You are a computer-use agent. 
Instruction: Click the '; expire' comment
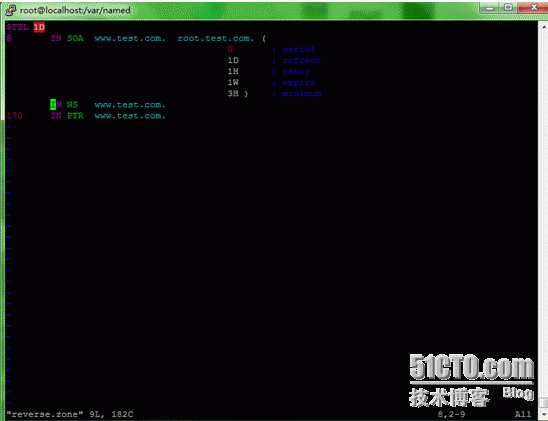click(x=294, y=83)
